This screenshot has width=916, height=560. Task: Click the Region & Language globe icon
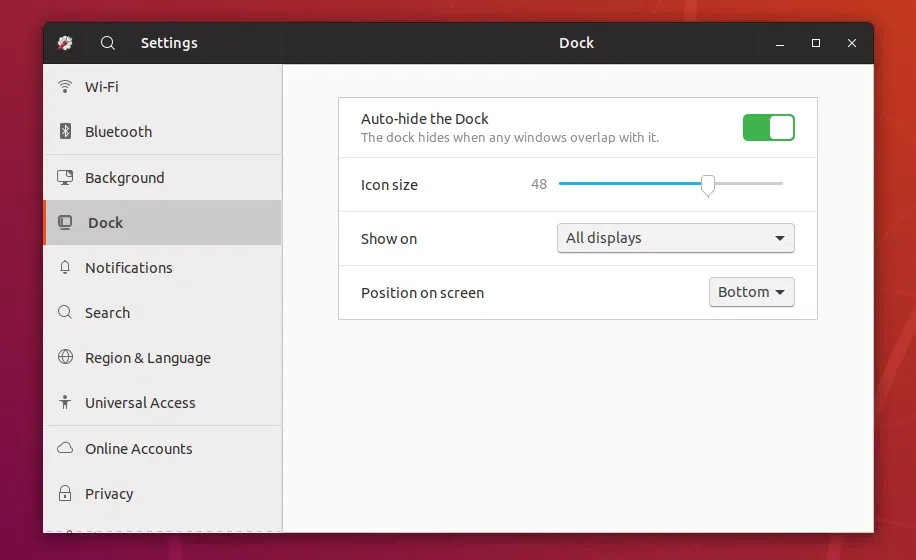[x=65, y=358]
